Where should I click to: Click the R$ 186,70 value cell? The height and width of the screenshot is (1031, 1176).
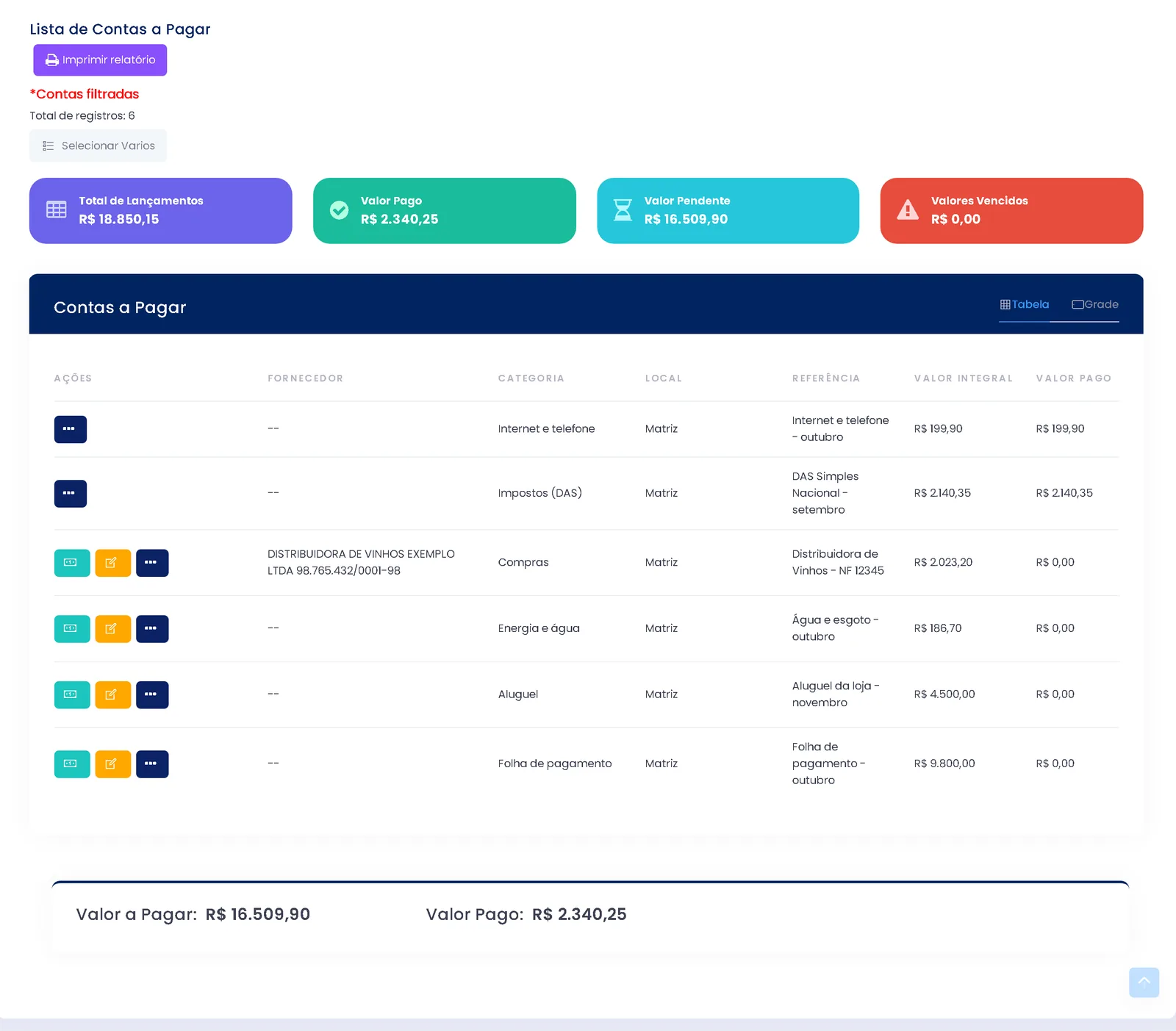tap(938, 628)
